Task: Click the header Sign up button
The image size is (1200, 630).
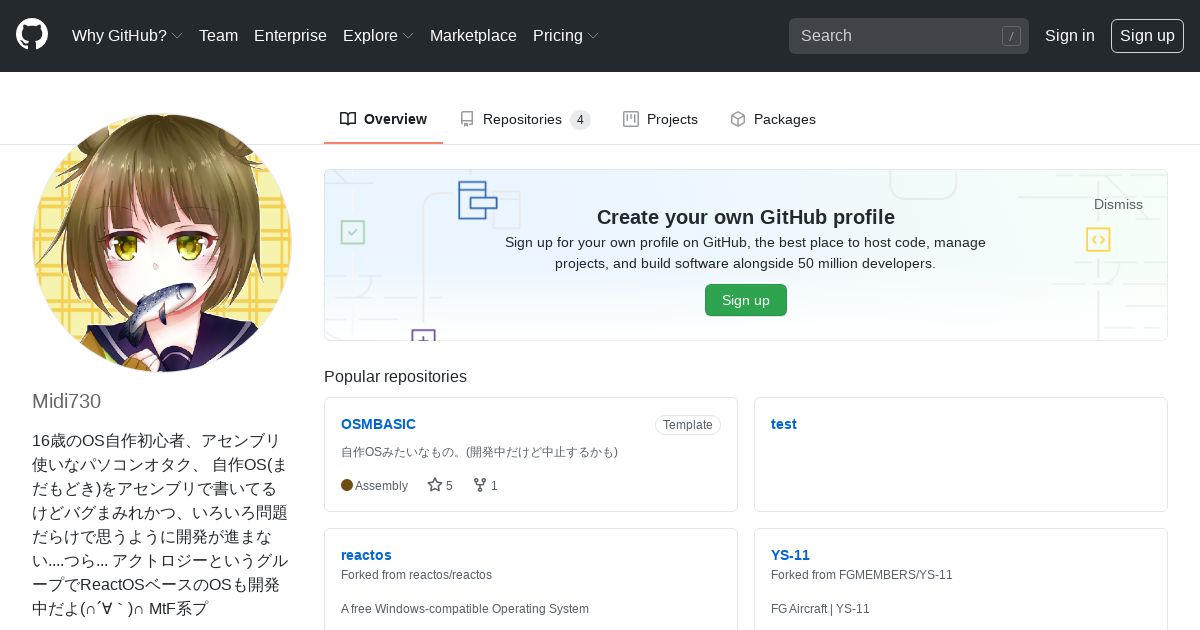Action: tap(1147, 35)
